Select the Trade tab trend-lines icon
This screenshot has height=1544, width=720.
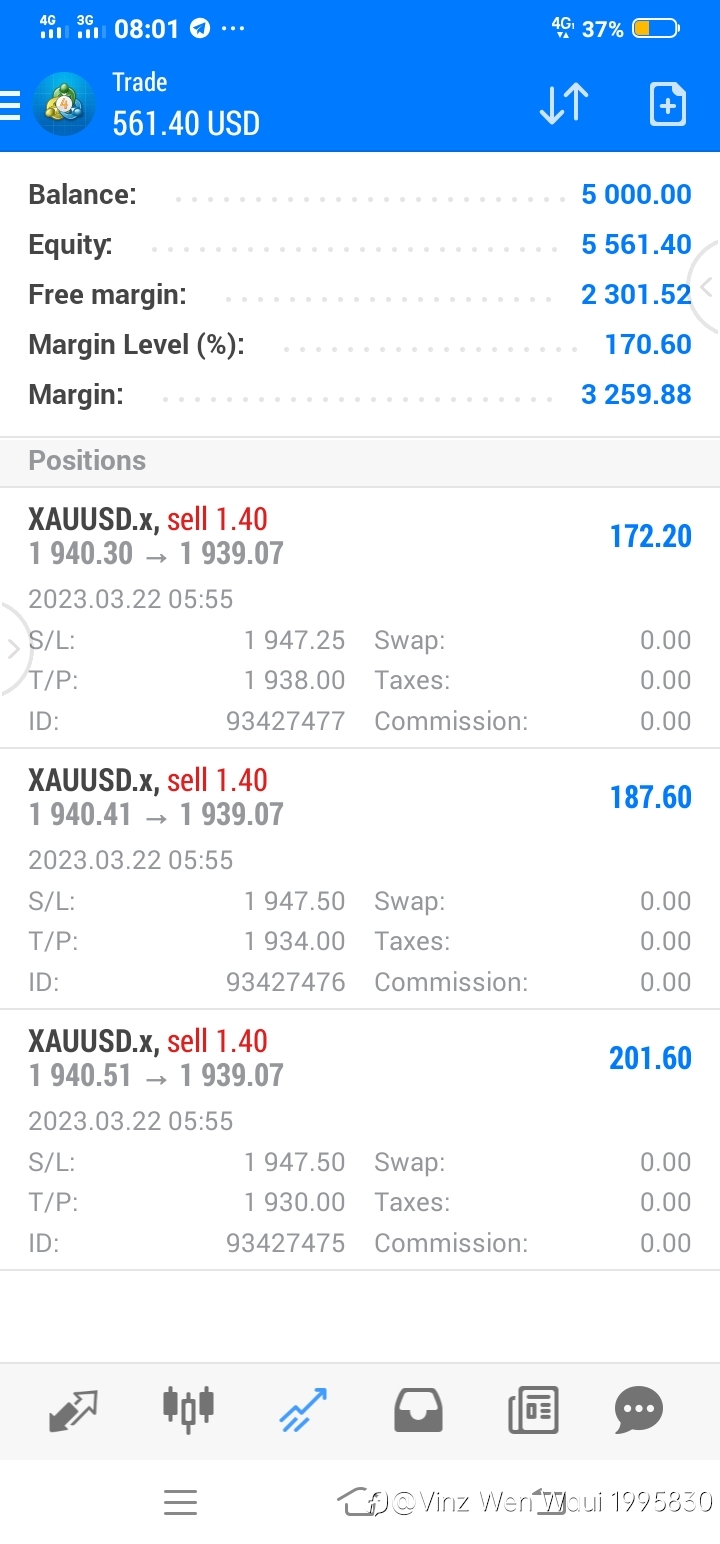pos(303,1410)
